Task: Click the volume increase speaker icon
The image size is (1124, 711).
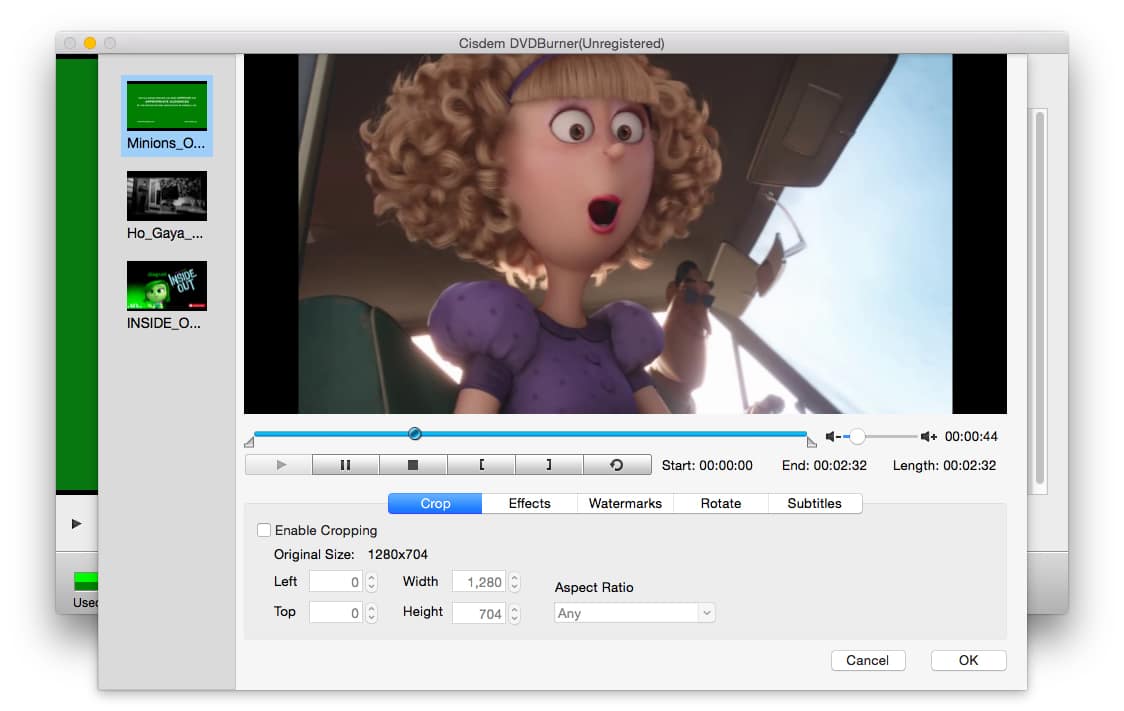Action: point(929,437)
